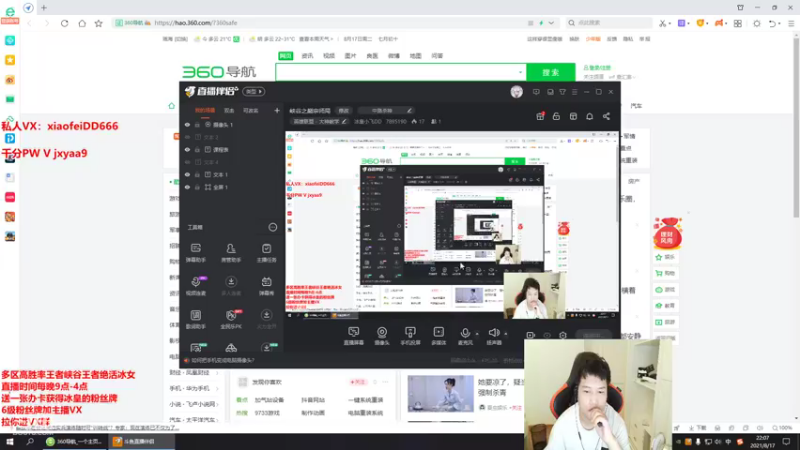
Task: Open the notification bell in streaming app
Action: point(589,116)
